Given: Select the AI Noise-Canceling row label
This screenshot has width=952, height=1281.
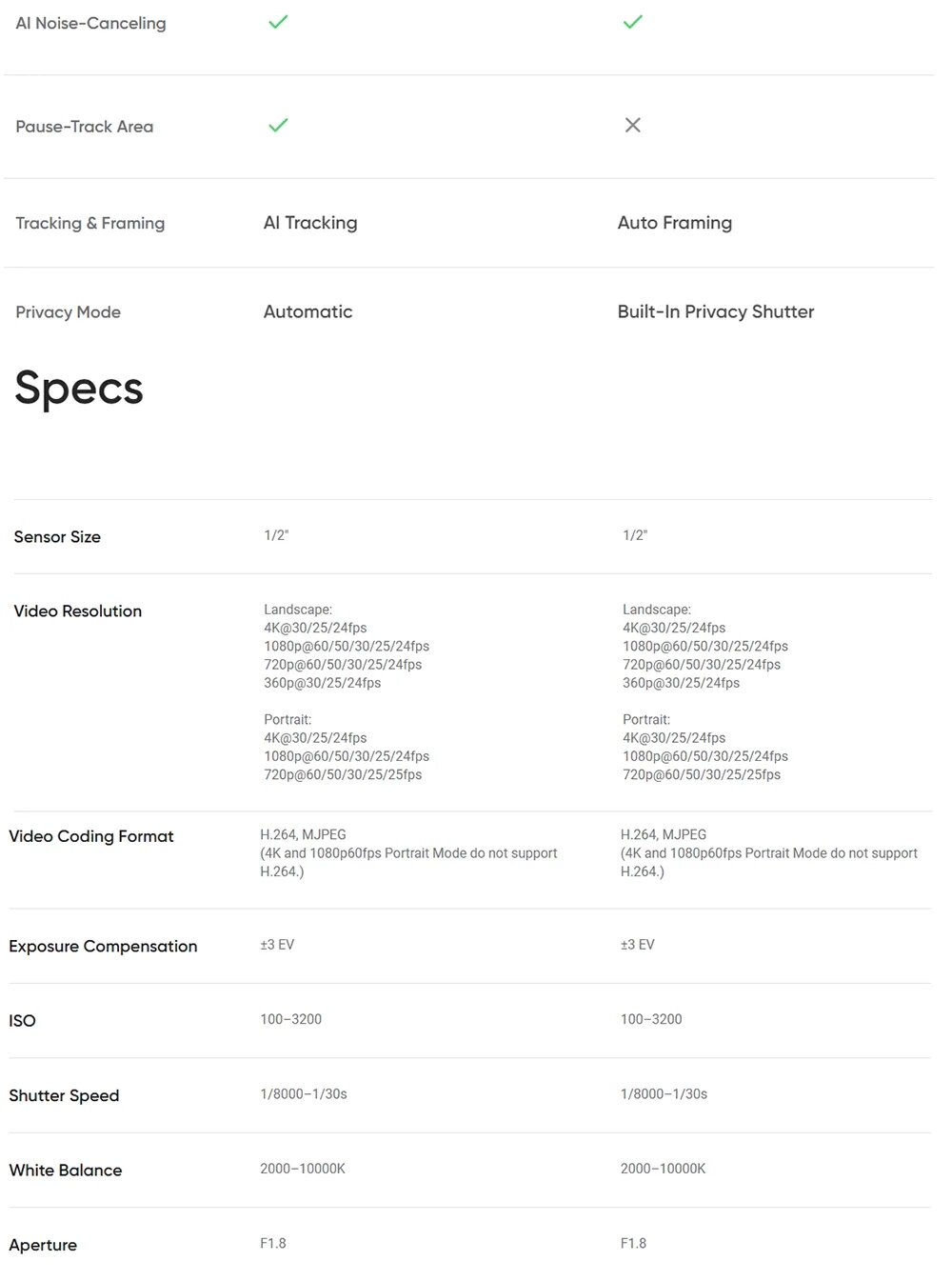Looking at the screenshot, I should click(90, 24).
